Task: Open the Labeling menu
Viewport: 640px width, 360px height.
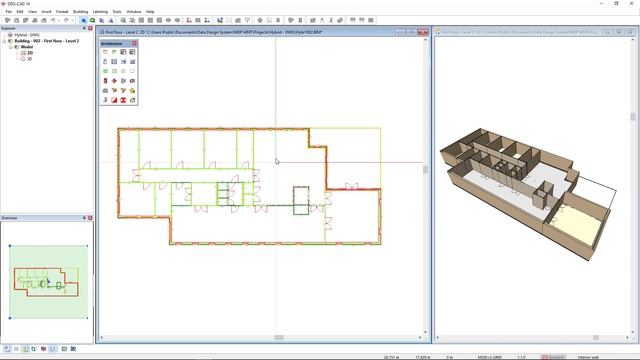Action: pos(100,11)
